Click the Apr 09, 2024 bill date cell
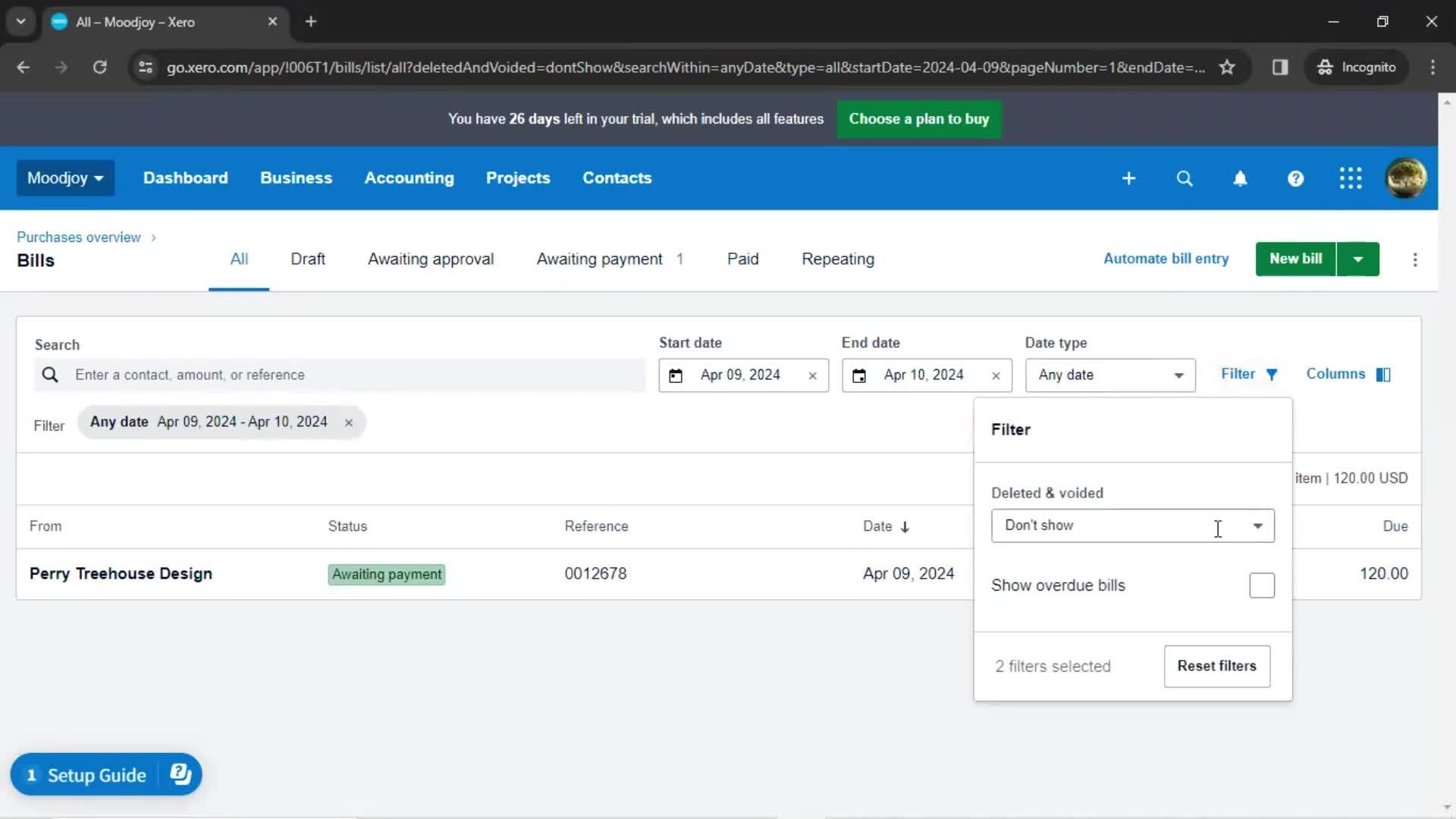Viewport: 1456px width, 819px height. click(908, 574)
